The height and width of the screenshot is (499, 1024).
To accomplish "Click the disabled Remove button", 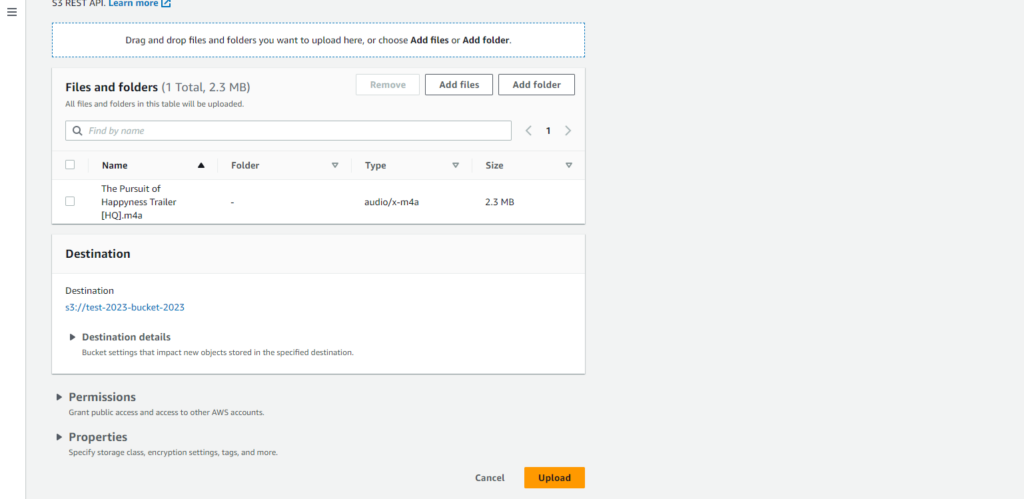I will point(388,85).
